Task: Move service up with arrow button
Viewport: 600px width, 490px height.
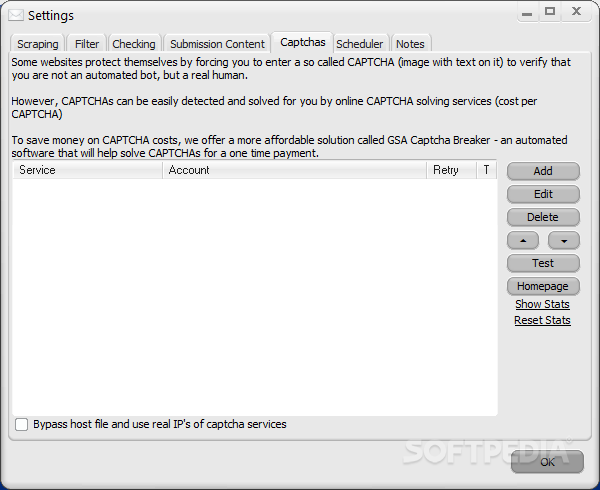Action: [523, 241]
